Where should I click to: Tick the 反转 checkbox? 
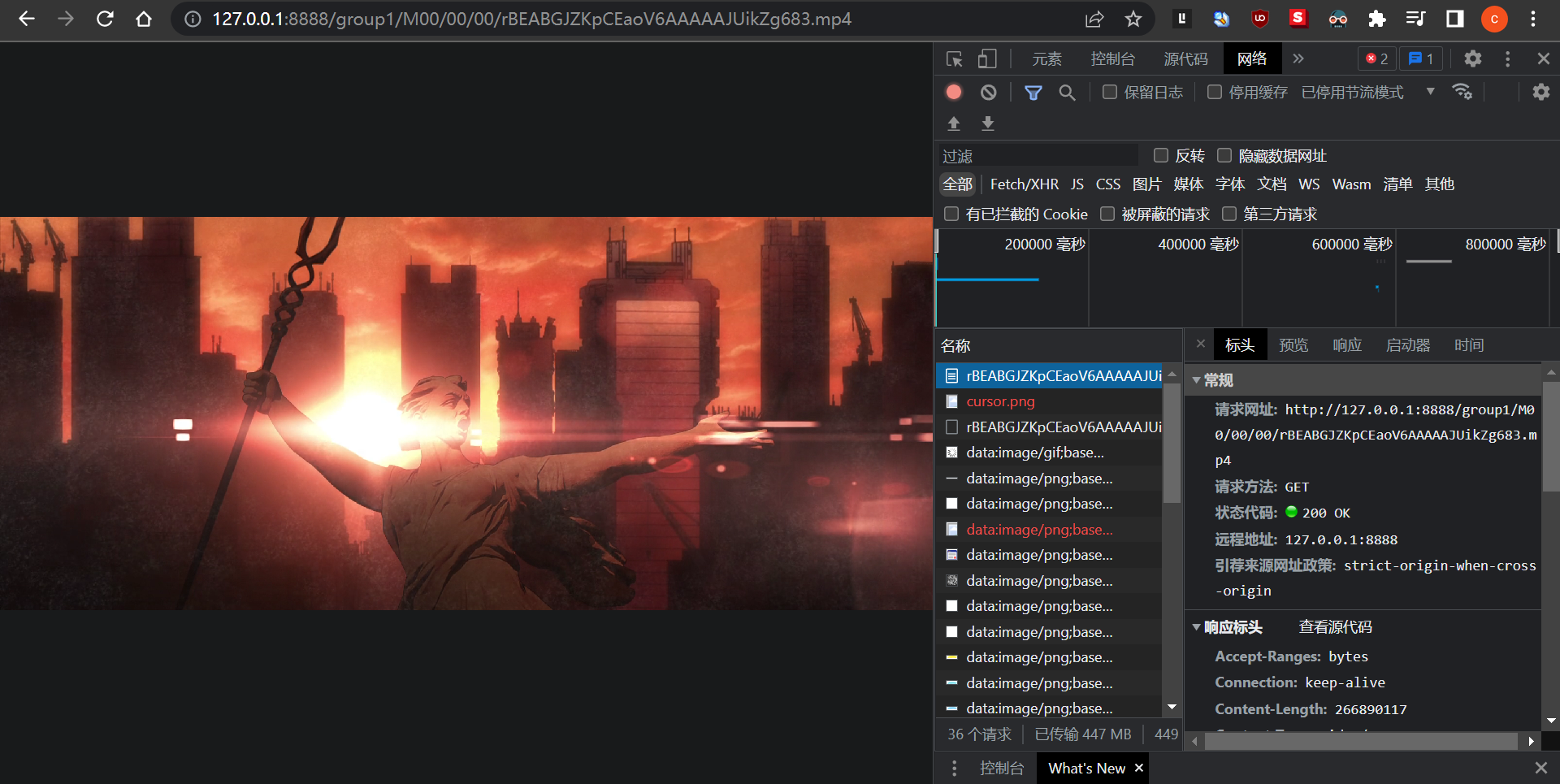pos(1161,155)
